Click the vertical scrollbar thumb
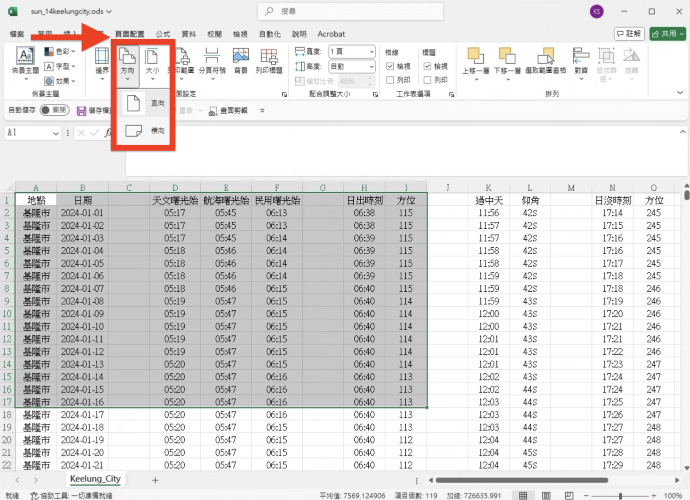The height and width of the screenshot is (500, 690). pyautogui.click(x=686, y=195)
